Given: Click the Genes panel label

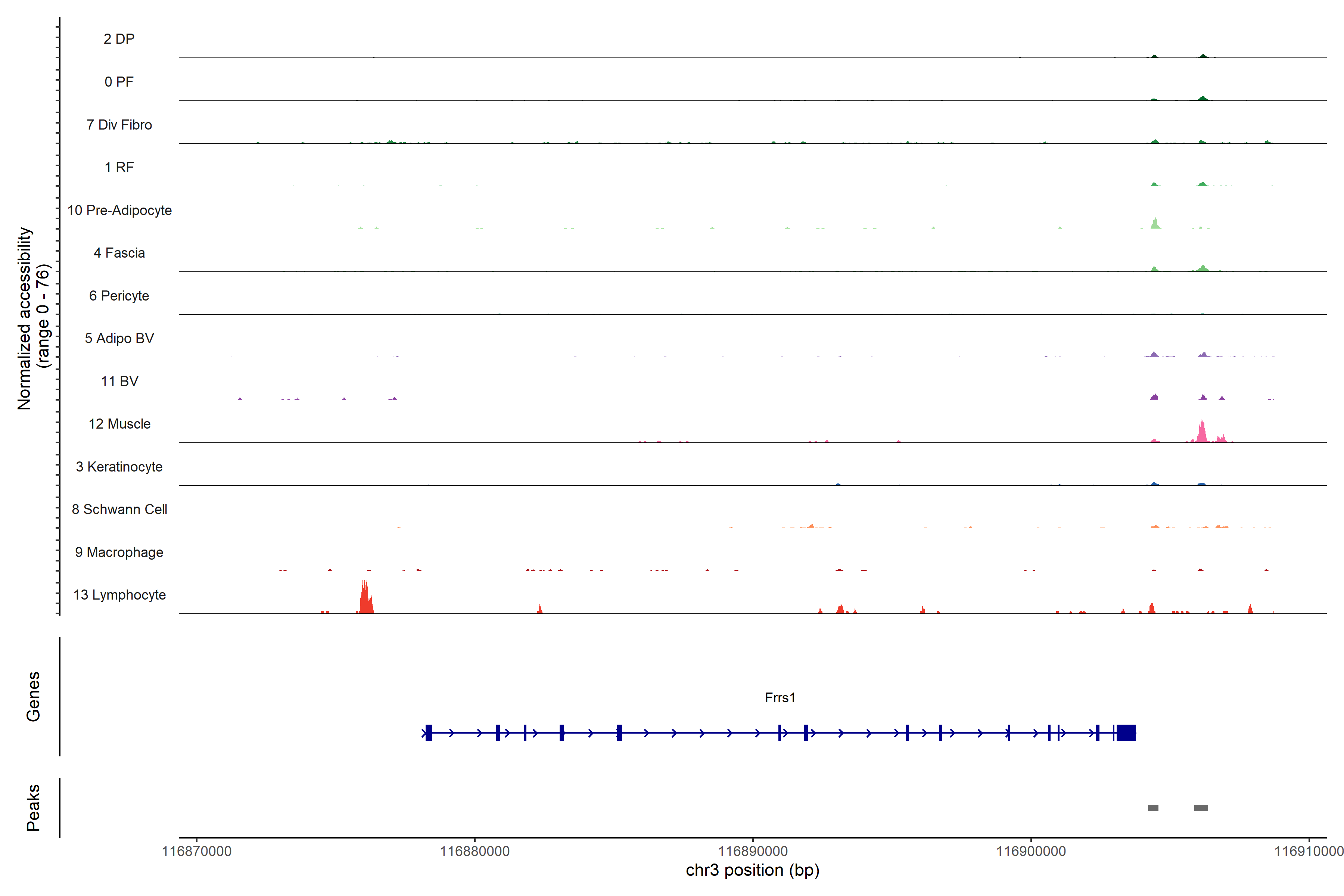Looking at the screenshot, I should 33,697.
